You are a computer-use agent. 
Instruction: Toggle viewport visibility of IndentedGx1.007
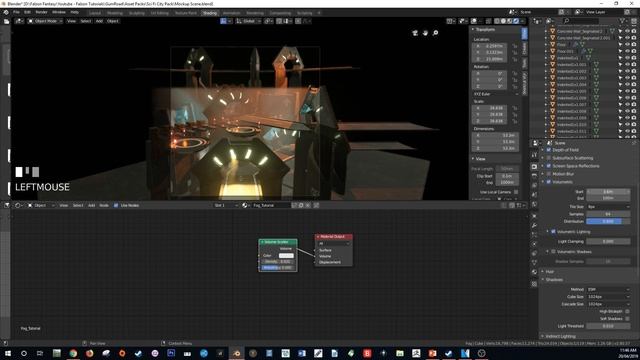[x=627, y=104]
